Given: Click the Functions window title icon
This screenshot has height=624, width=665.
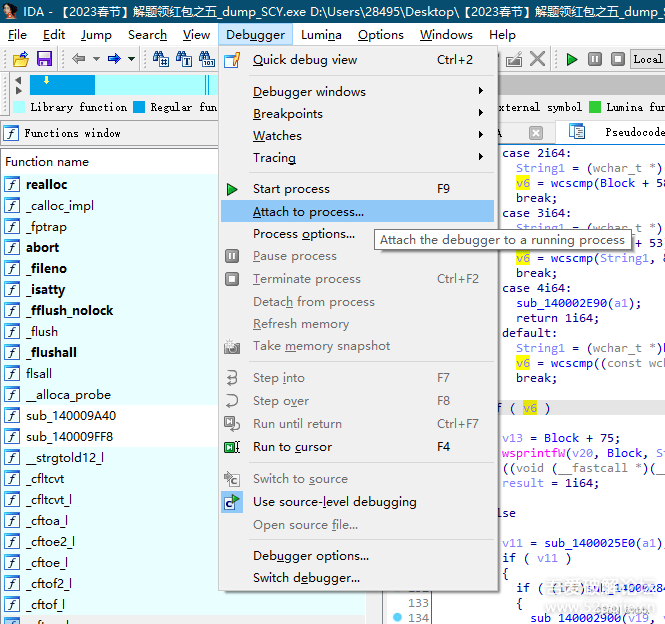Looking at the screenshot, I should [x=11, y=134].
